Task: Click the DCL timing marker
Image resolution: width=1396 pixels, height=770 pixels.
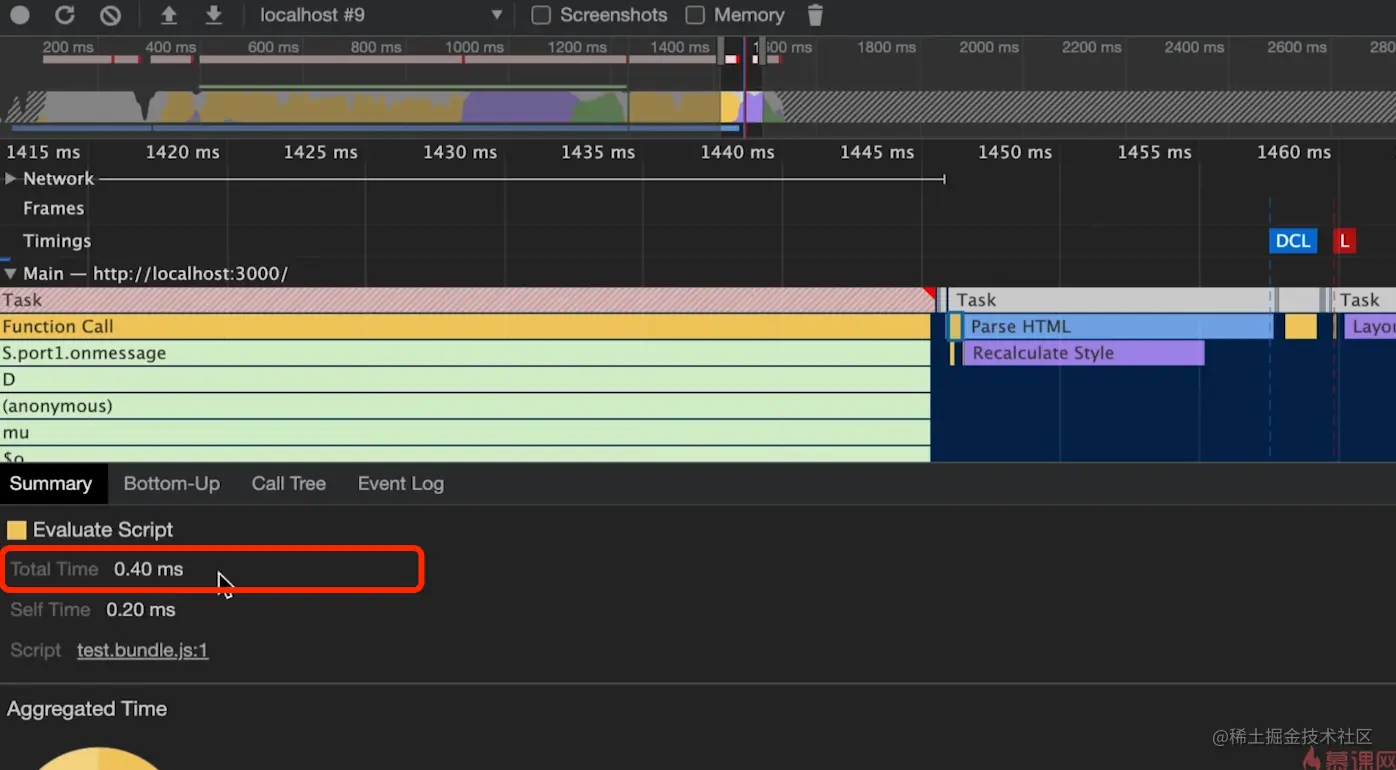Action: tap(1293, 241)
